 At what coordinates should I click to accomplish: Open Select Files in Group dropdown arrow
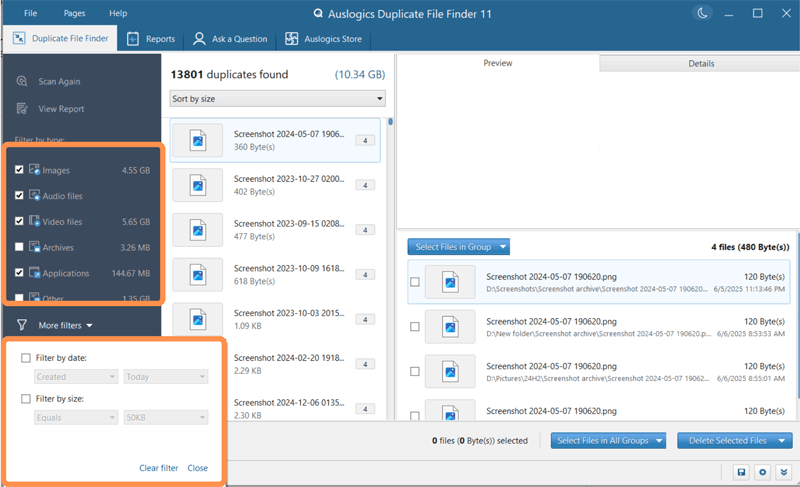[x=503, y=247]
